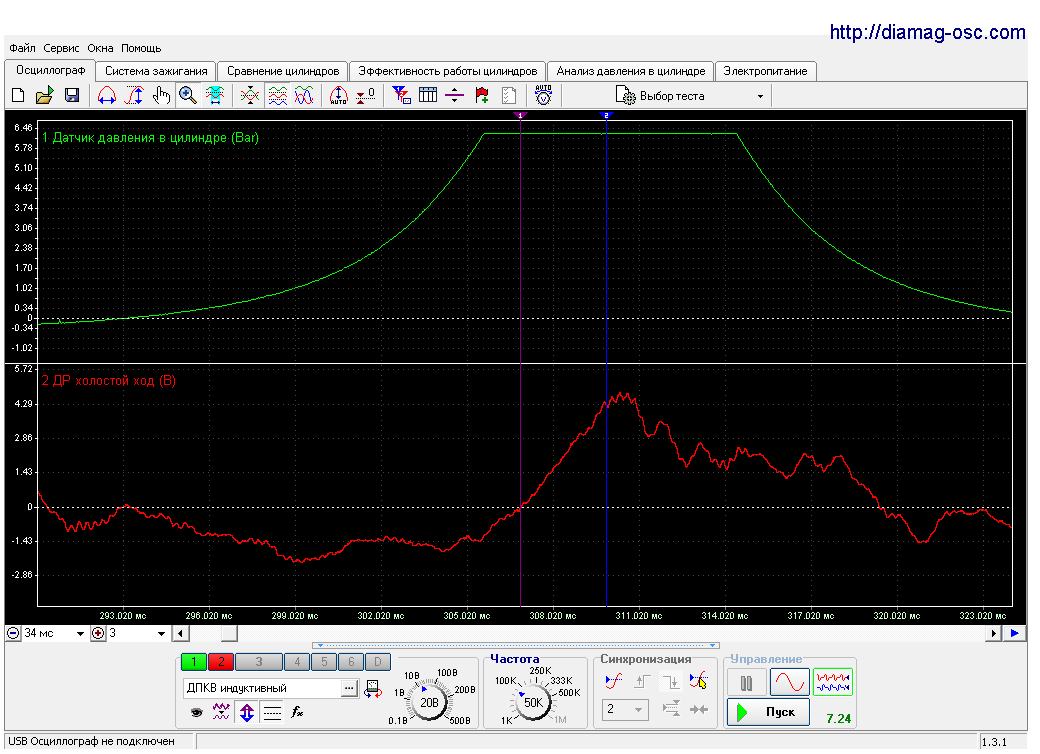Enable channel 3 button

click(259, 661)
